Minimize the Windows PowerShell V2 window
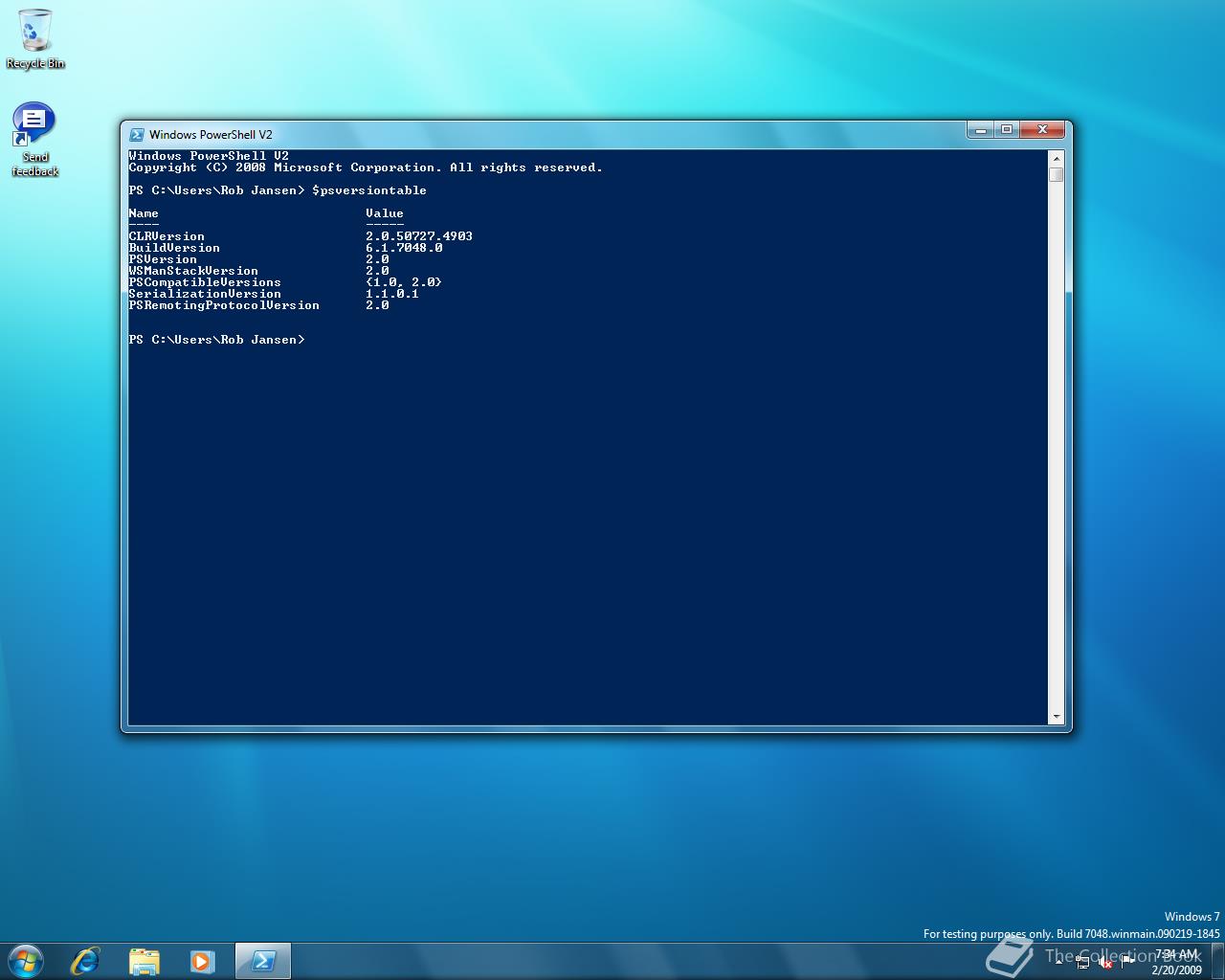Image resolution: width=1225 pixels, height=980 pixels. coord(980,129)
